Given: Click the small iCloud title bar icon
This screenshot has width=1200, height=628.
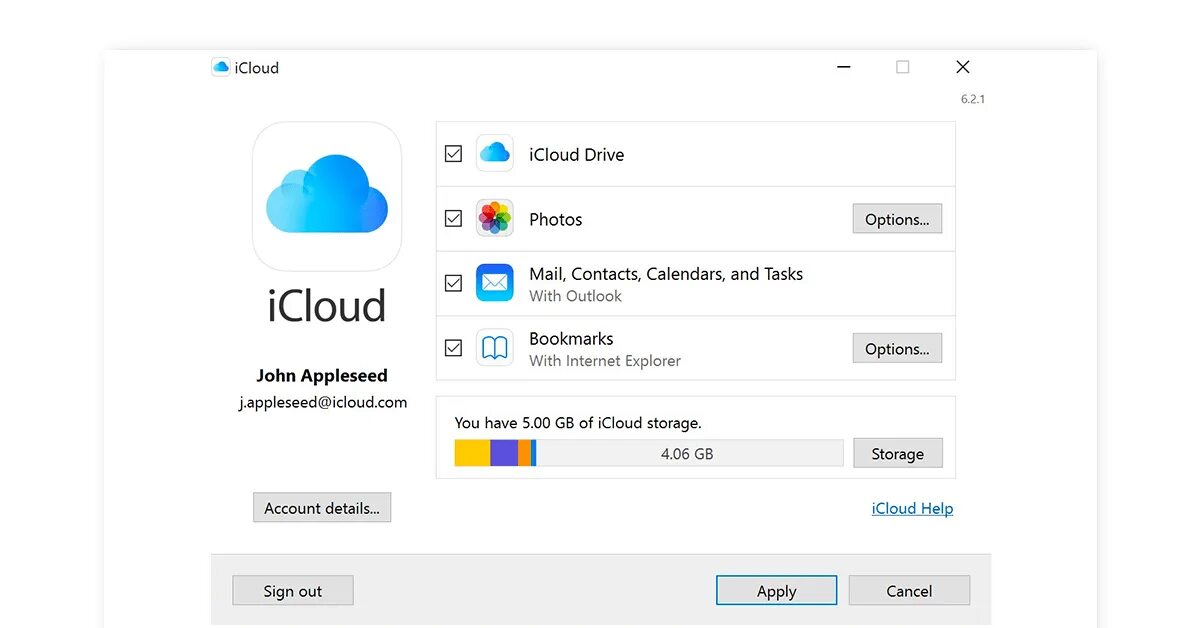Looking at the screenshot, I should 221,67.
